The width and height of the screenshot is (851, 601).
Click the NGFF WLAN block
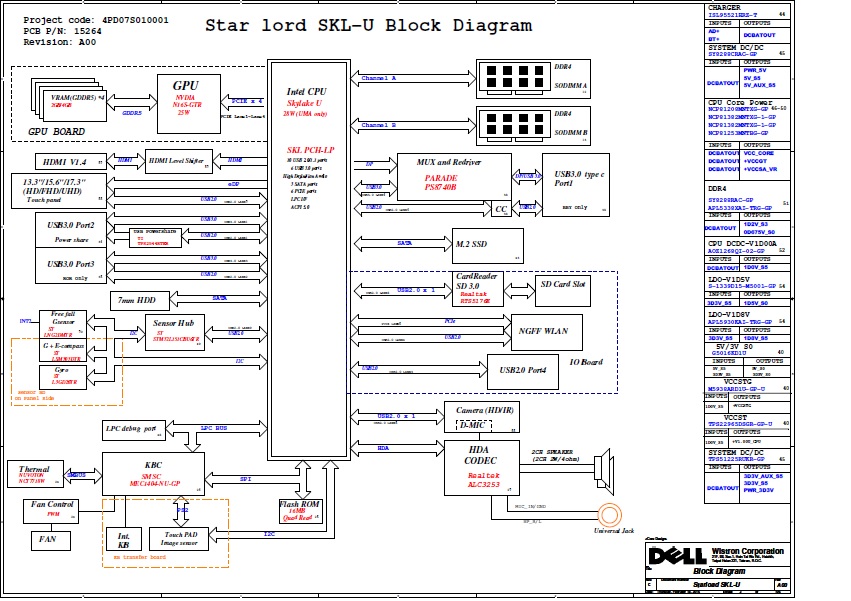click(x=546, y=330)
